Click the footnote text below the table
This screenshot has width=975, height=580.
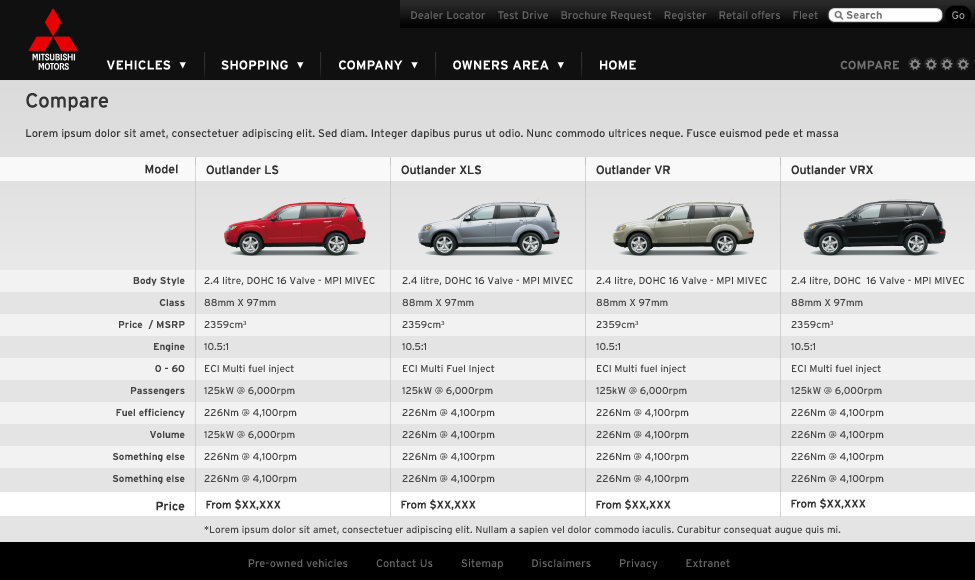[x=522, y=530]
